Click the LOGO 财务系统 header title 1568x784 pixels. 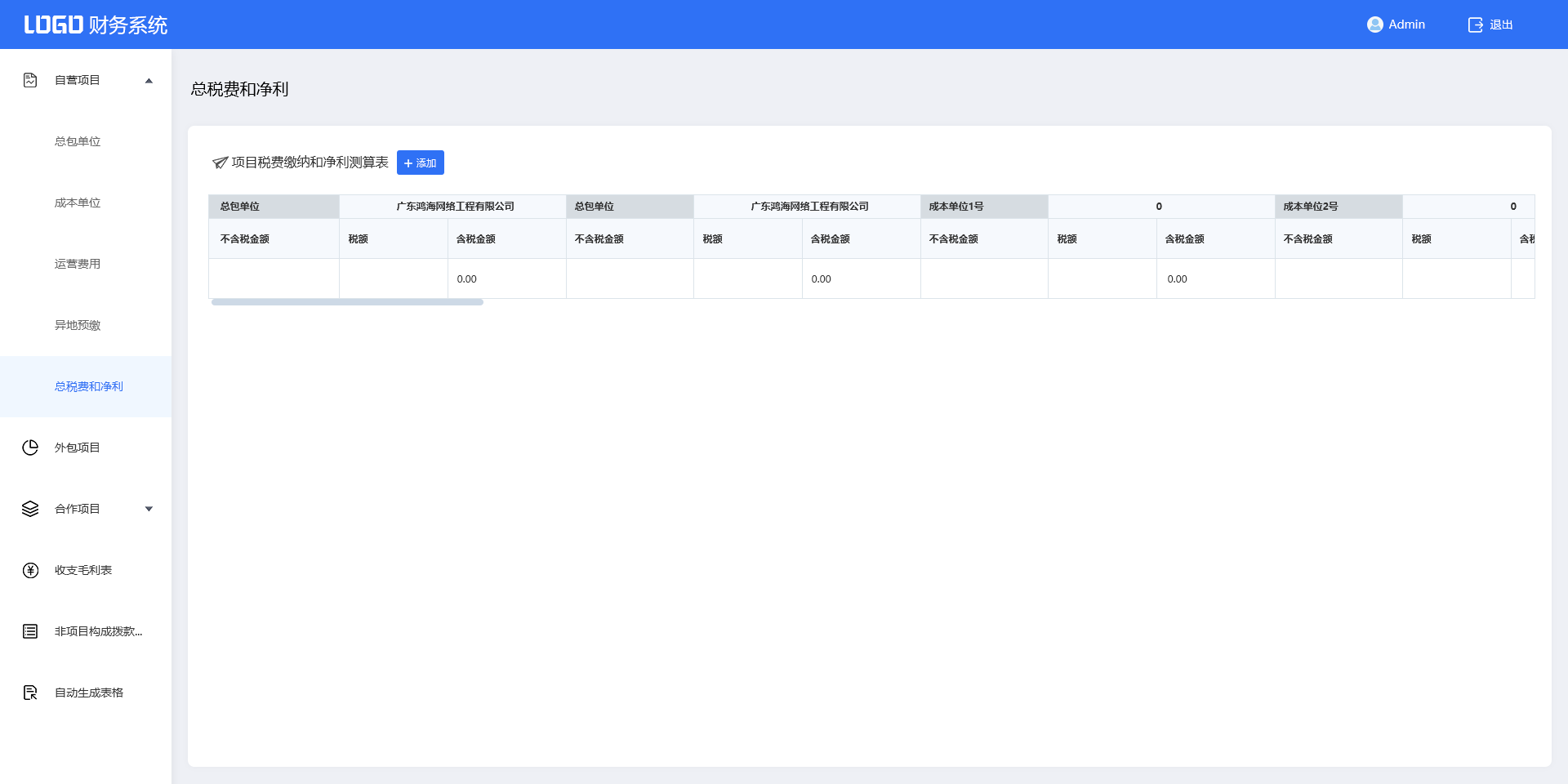click(x=96, y=24)
